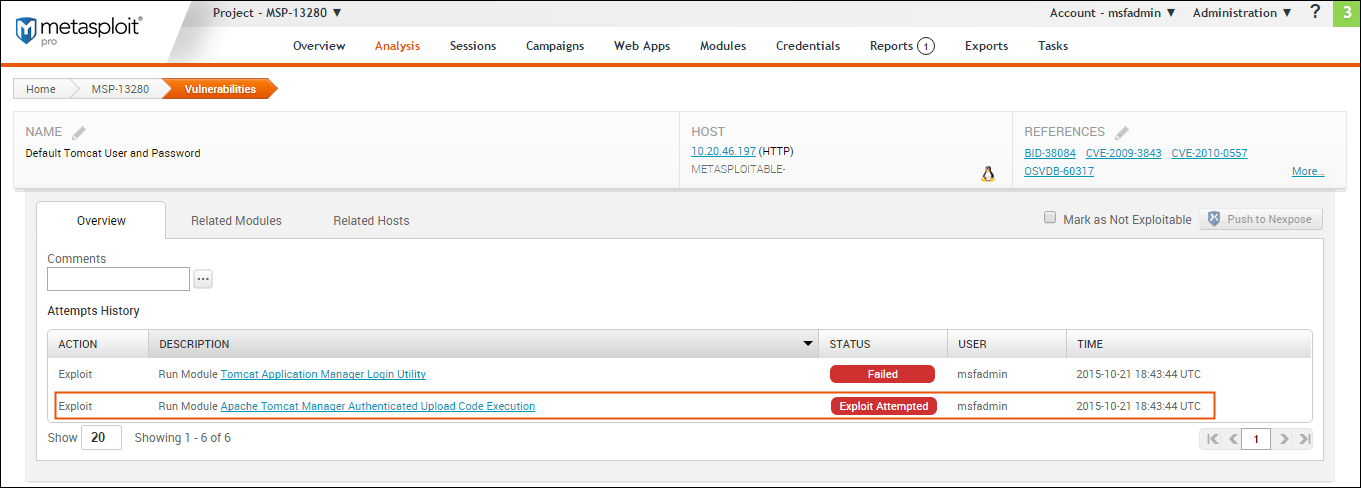This screenshot has height=488, width=1361.
Task: Open Apache Tomcat Manager Authenticated Upload link
Action: (x=378, y=406)
